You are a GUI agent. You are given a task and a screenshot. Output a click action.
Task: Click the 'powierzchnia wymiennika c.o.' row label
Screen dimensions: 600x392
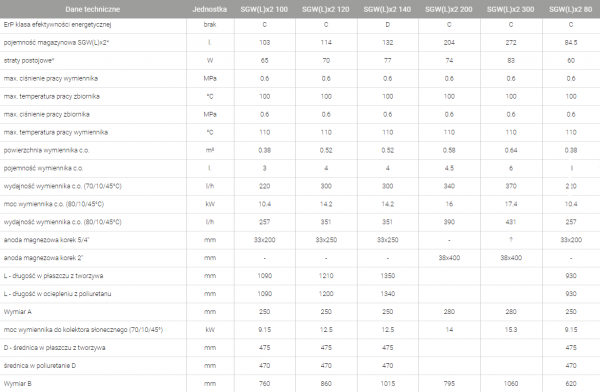click(x=46, y=150)
